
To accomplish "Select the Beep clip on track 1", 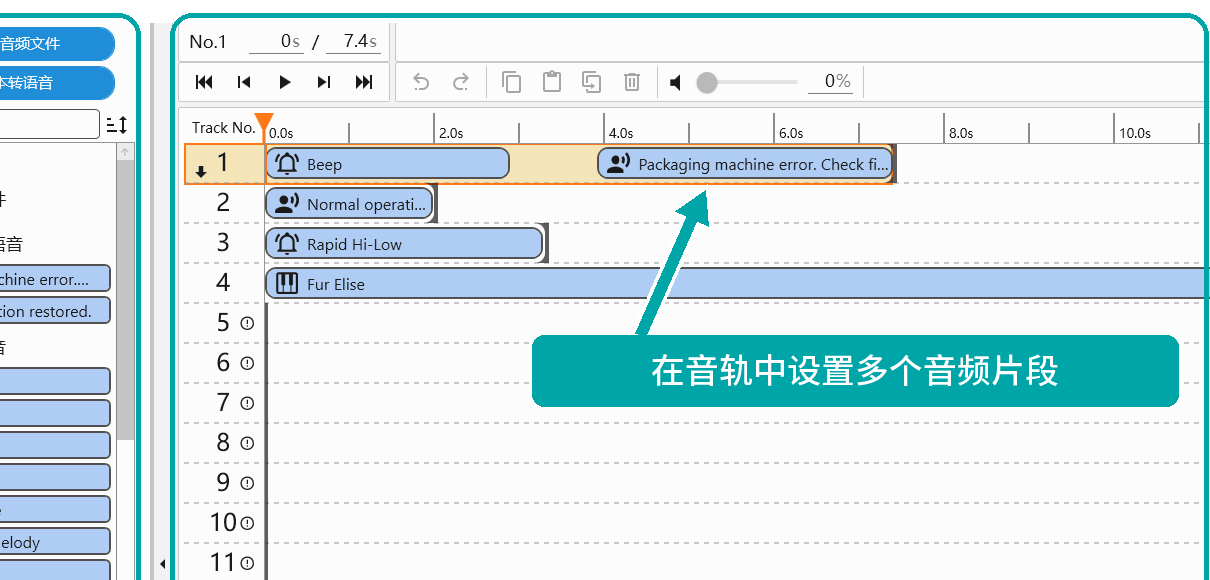I will [387, 164].
